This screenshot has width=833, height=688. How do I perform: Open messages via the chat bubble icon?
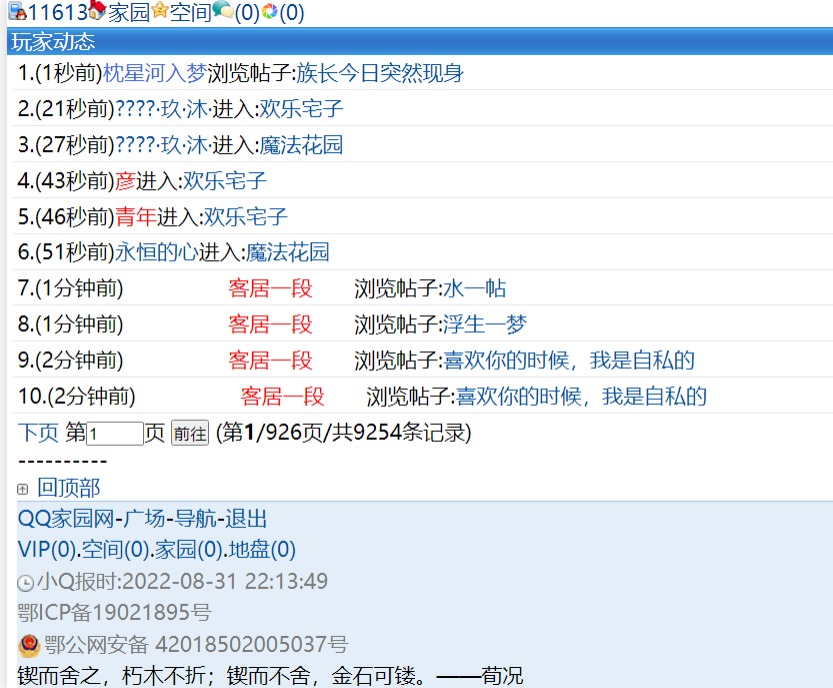pyautogui.click(x=222, y=11)
